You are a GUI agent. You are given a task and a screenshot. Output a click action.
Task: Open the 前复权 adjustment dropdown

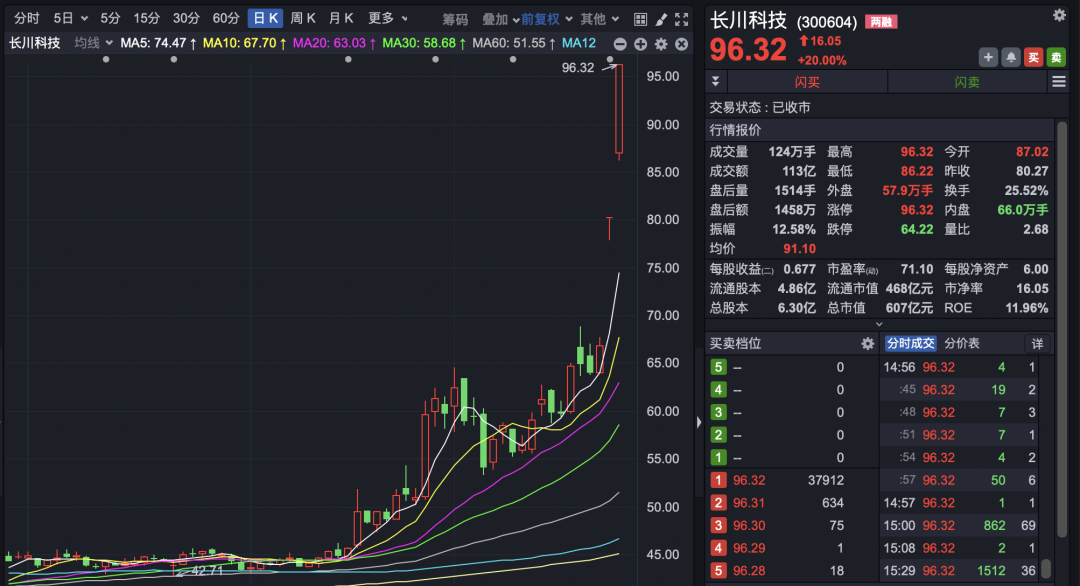(x=546, y=19)
